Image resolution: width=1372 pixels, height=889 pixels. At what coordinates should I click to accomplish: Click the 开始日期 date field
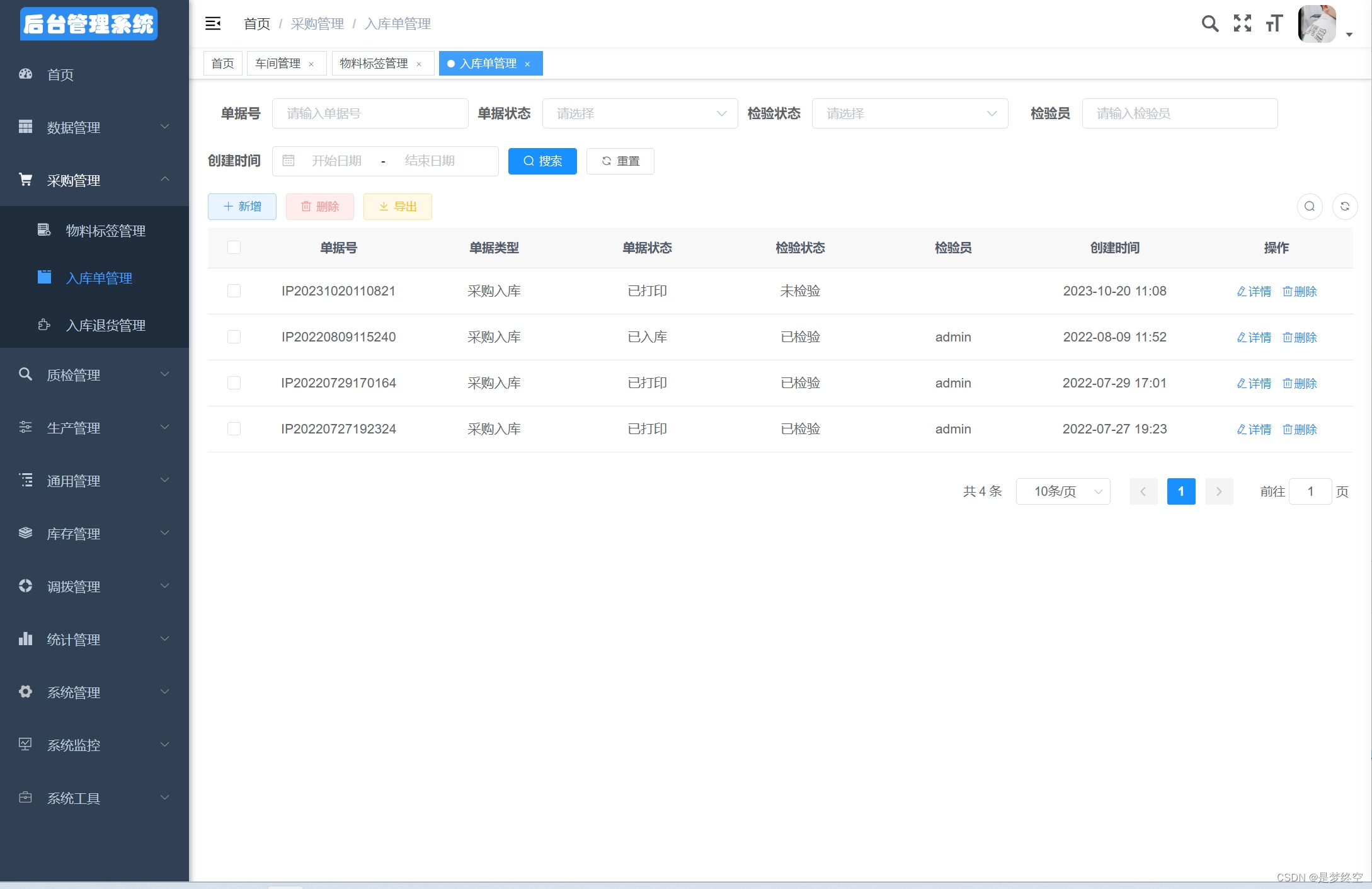pos(337,161)
